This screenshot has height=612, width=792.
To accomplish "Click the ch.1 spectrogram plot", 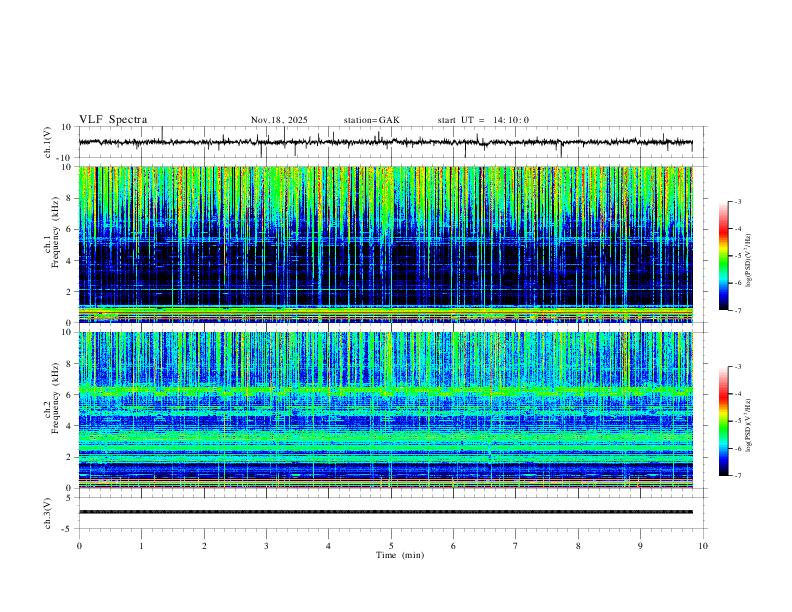I will 385,244.
